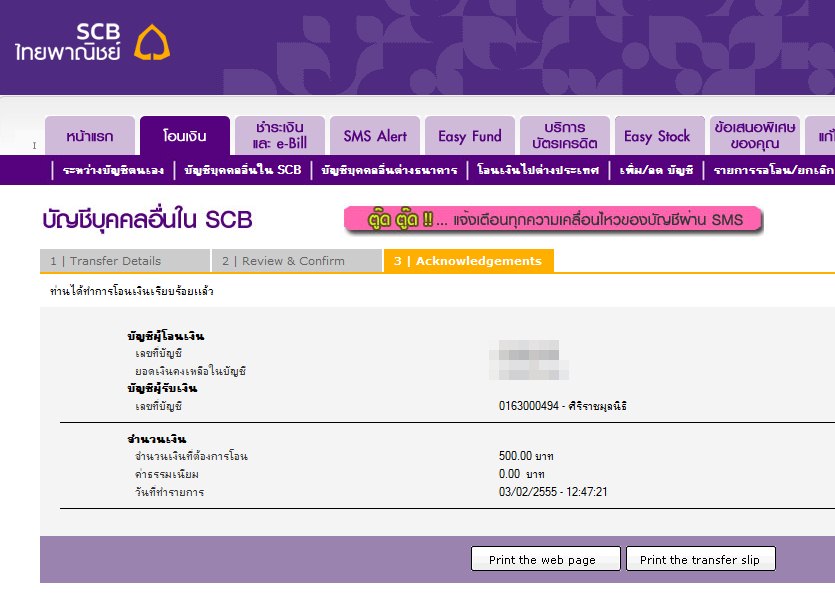Click the ท่านได้ทำการโอนเงินเรียบร้อยแล้ว message
Viewport: 835px width, 605px height.
tap(132, 291)
